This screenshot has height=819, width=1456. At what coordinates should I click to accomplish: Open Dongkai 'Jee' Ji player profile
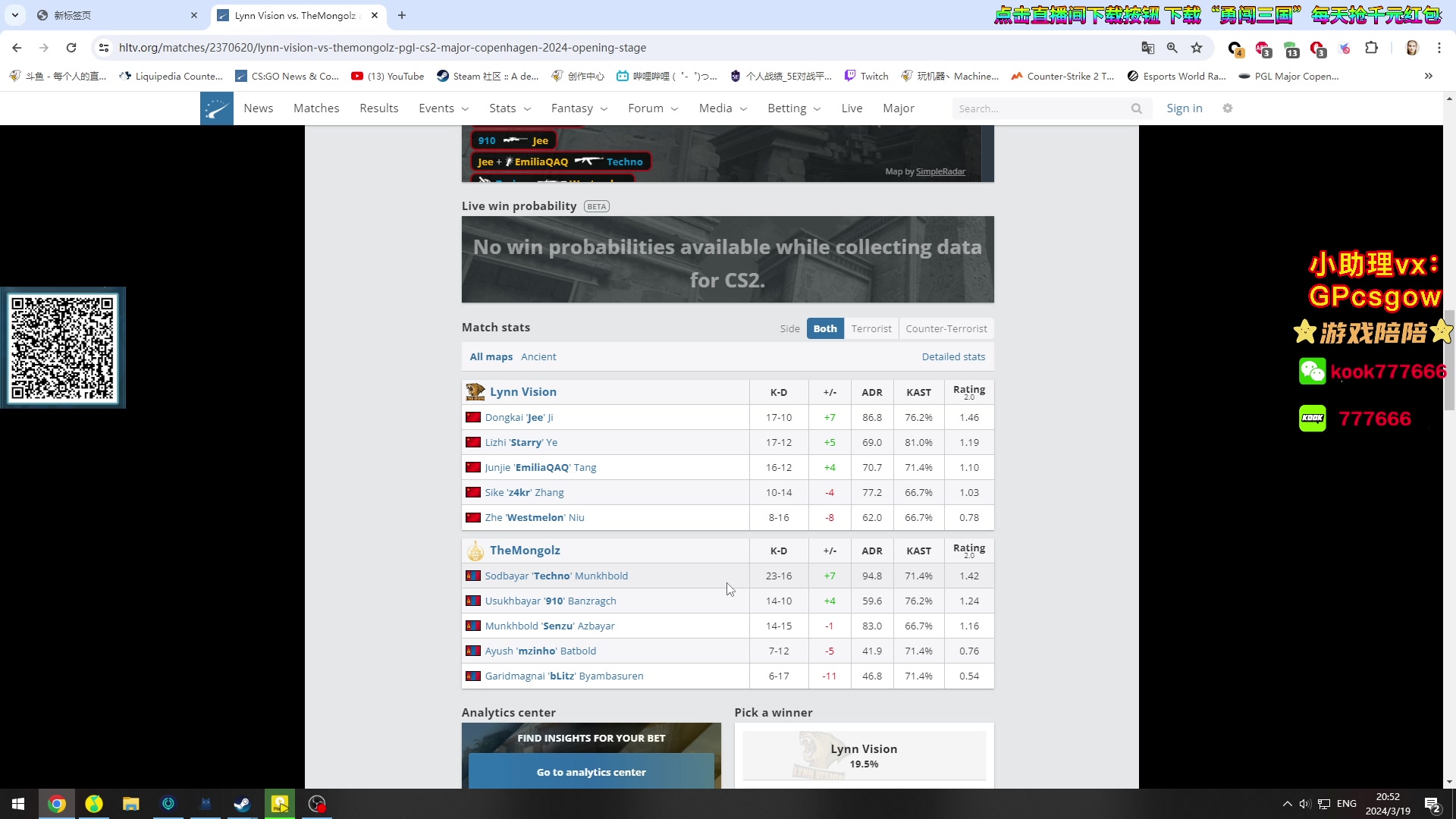point(519,418)
